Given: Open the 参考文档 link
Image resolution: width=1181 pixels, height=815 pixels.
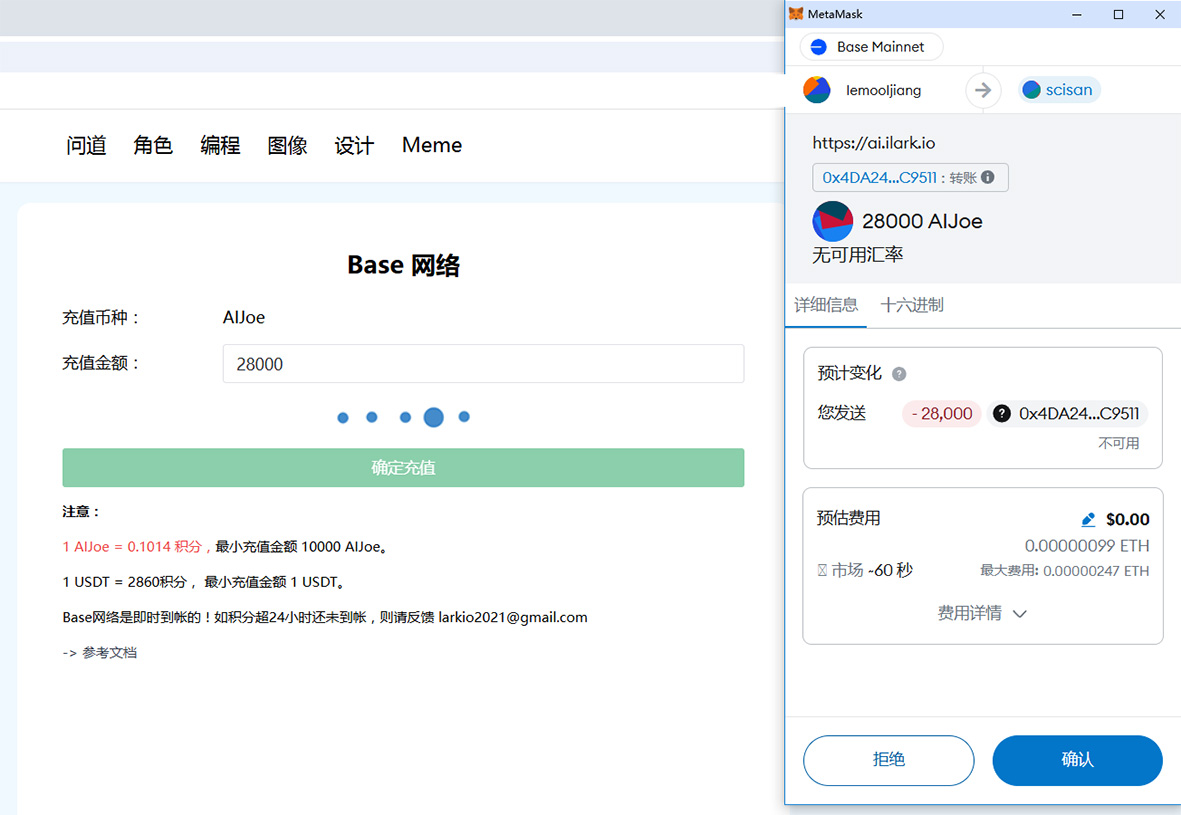Looking at the screenshot, I should coord(109,653).
